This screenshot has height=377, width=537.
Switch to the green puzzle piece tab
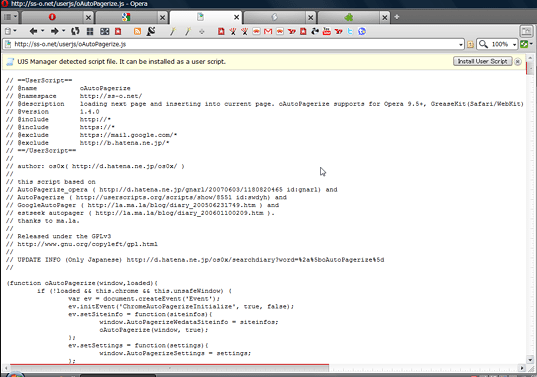coord(349,17)
